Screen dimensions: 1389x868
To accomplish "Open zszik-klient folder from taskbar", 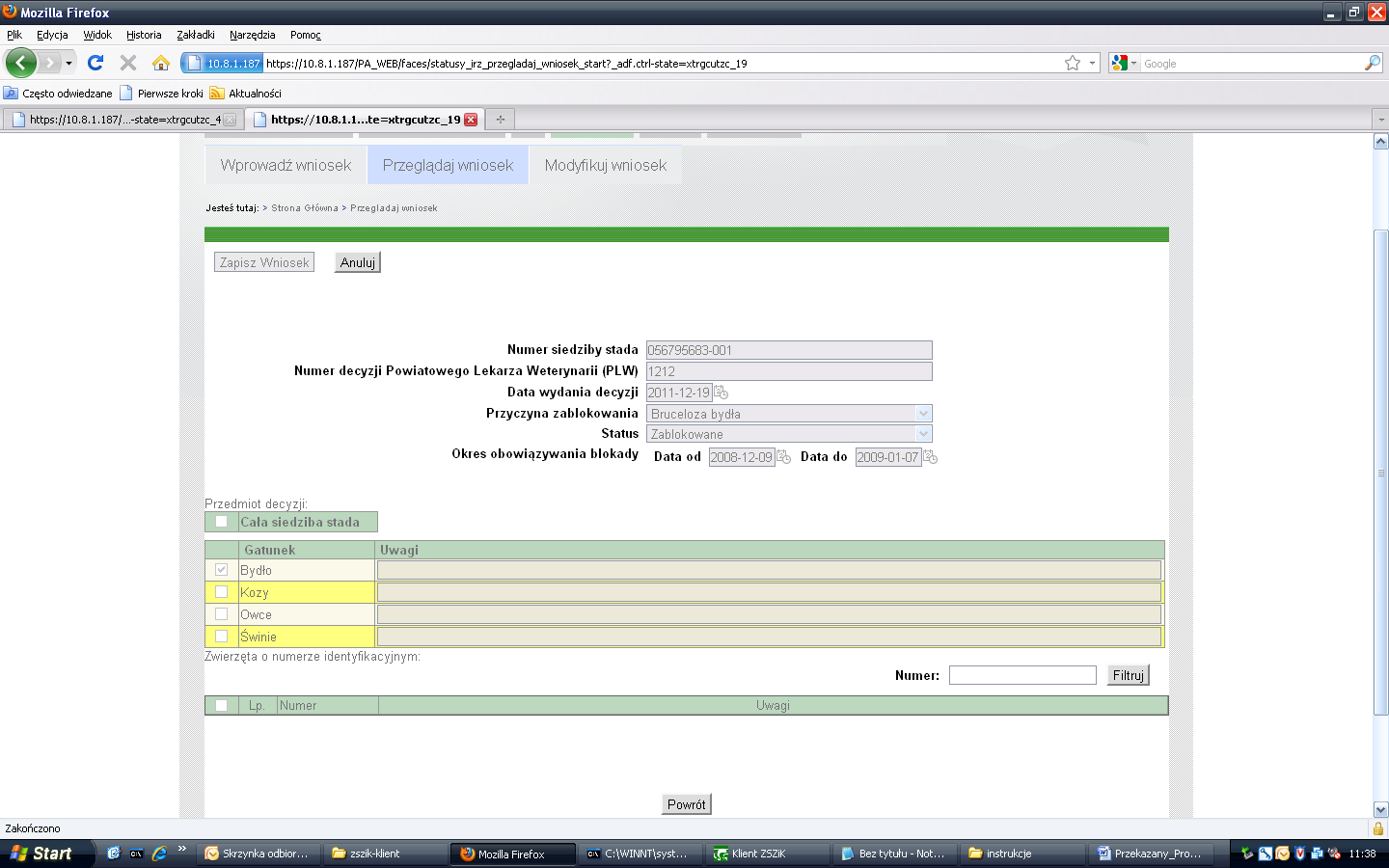I will point(386,854).
